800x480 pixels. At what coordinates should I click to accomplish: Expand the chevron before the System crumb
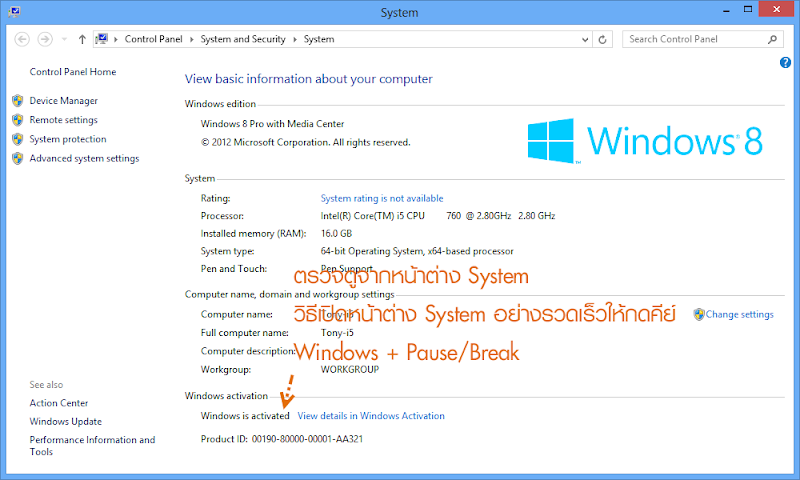(294, 39)
